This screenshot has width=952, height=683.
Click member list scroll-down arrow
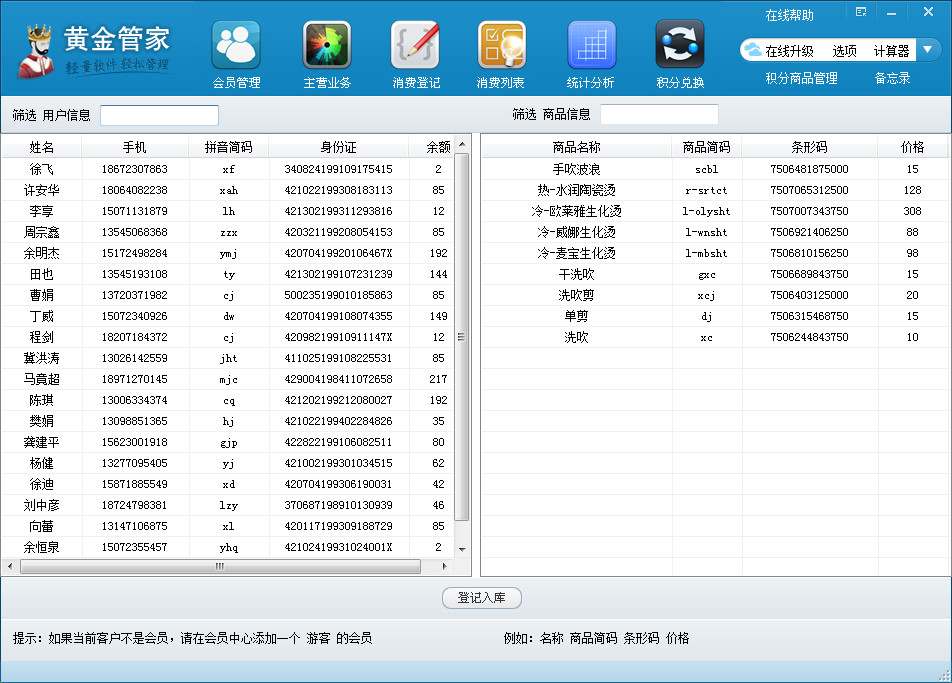click(462, 549)
